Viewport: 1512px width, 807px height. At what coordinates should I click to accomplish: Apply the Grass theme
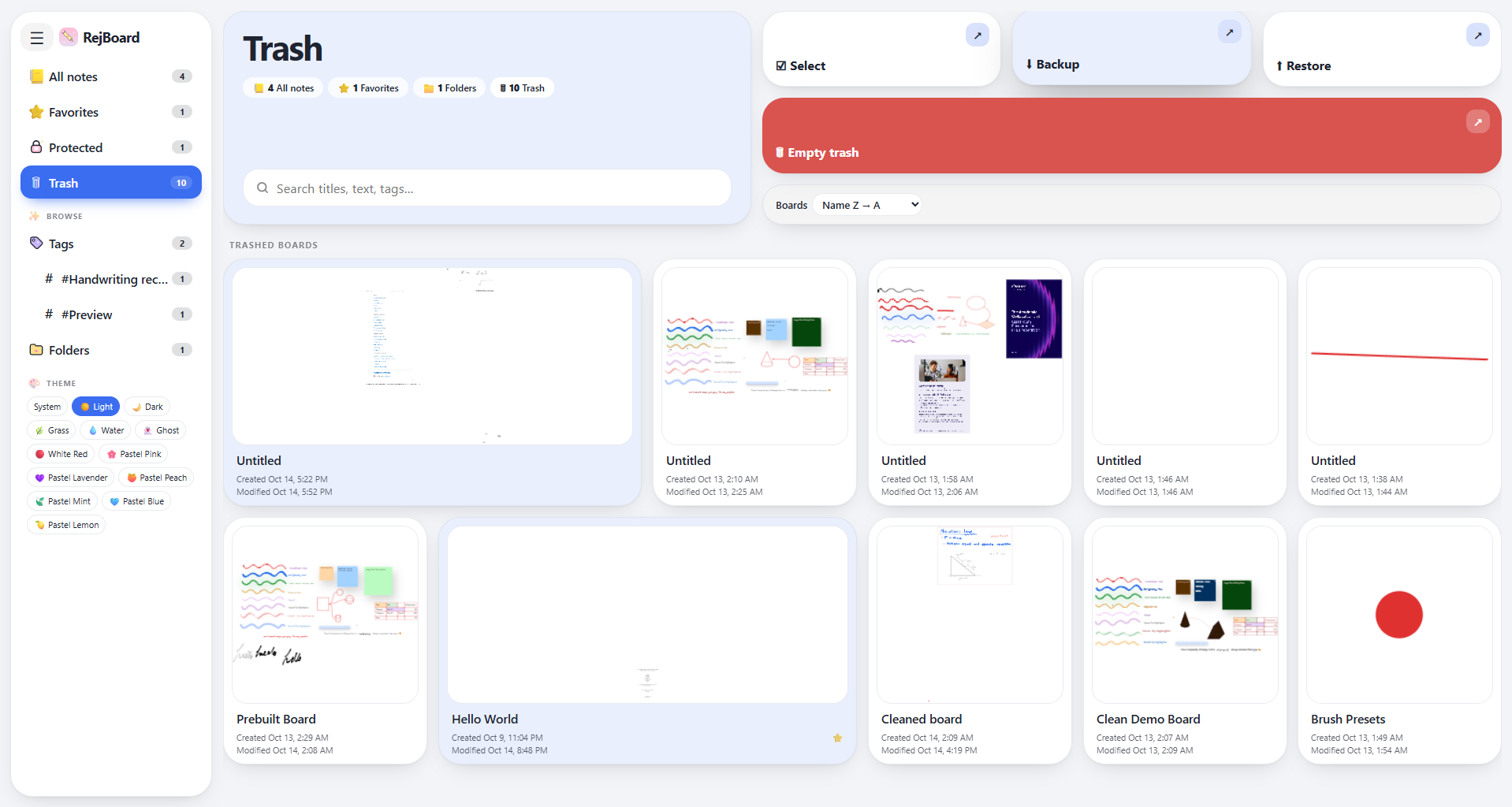click(x=52, y=430)
